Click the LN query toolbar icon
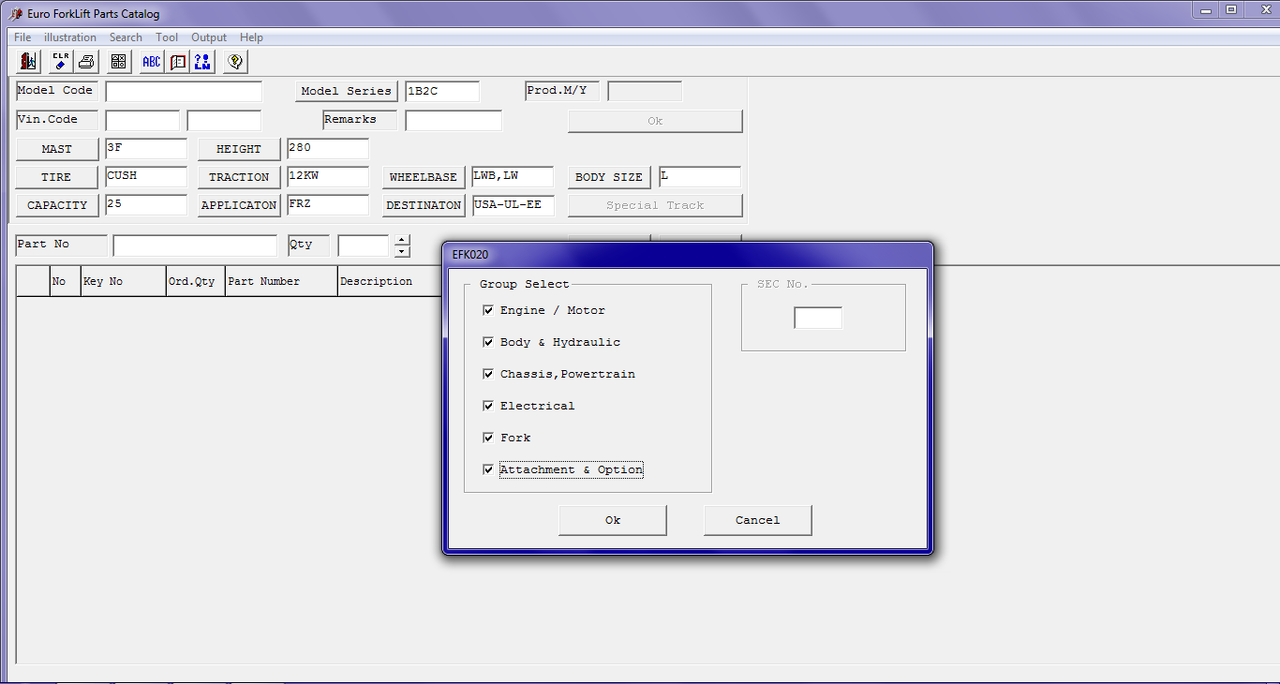Viewport: 1280px width, 684px height. 203,61
